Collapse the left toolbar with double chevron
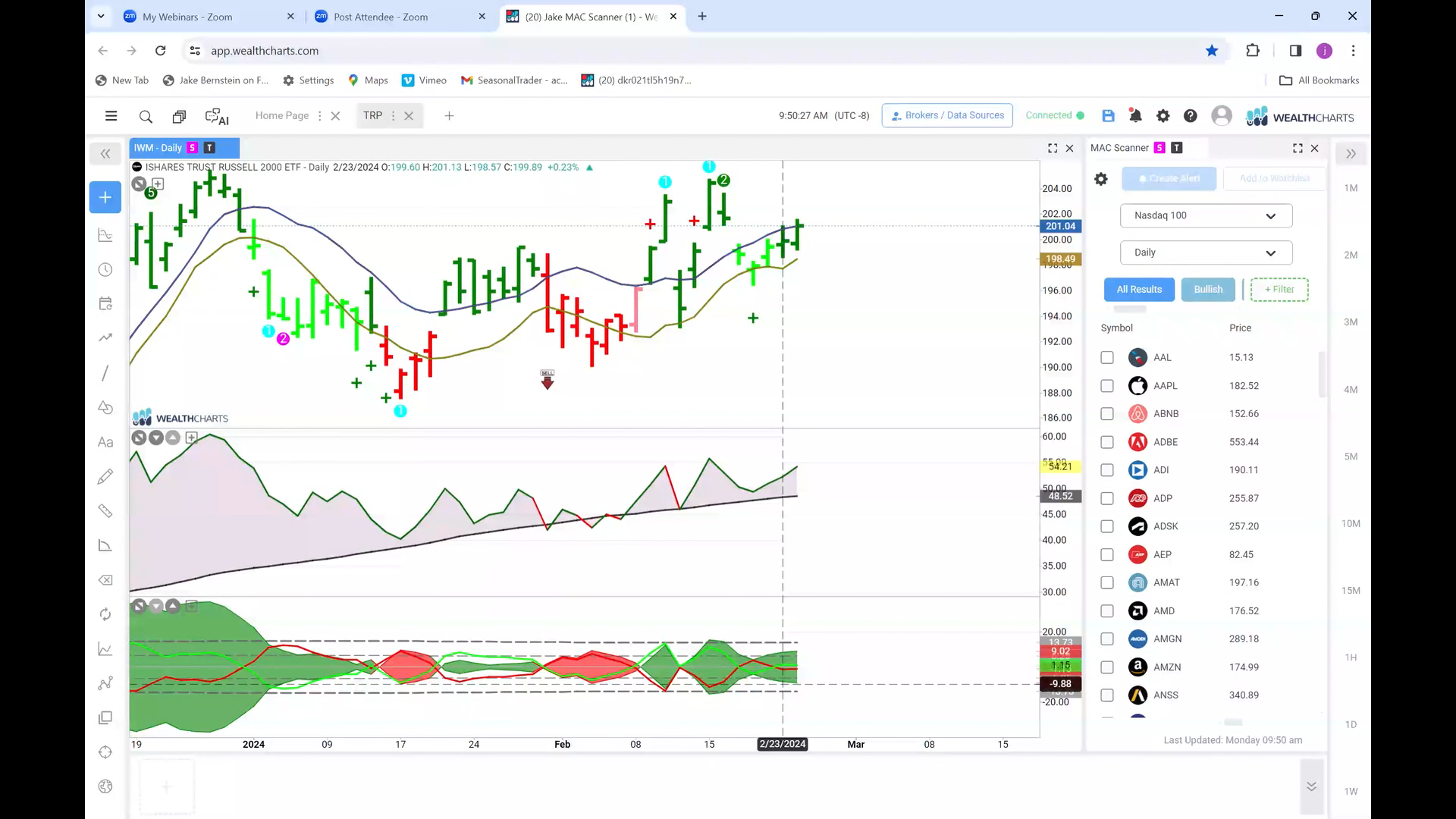Screen dimensions: 1456x819 coord(105,154)
